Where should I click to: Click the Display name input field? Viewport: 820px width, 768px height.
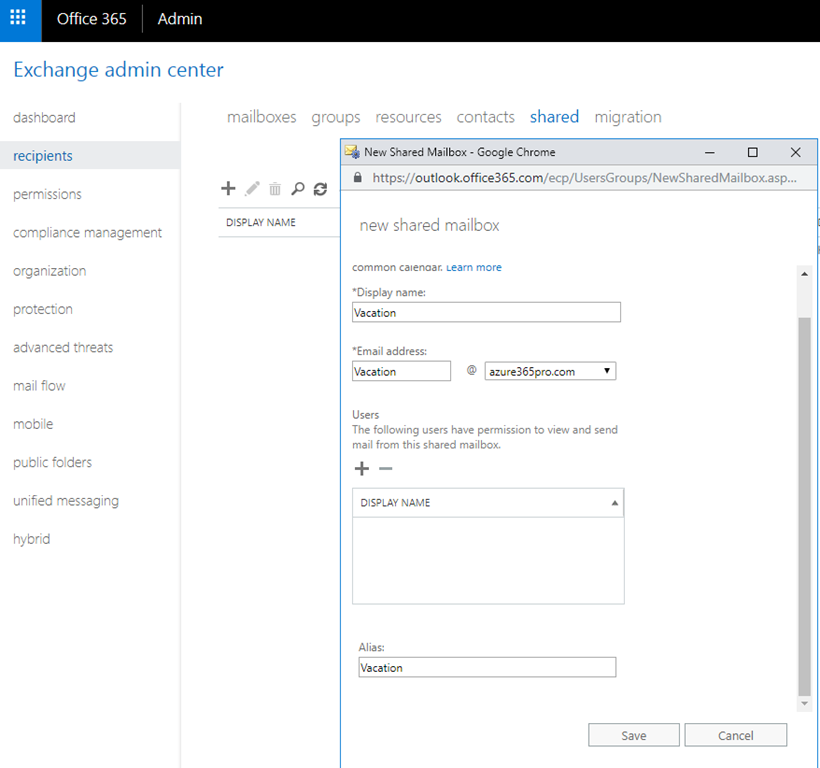[486, 312]
